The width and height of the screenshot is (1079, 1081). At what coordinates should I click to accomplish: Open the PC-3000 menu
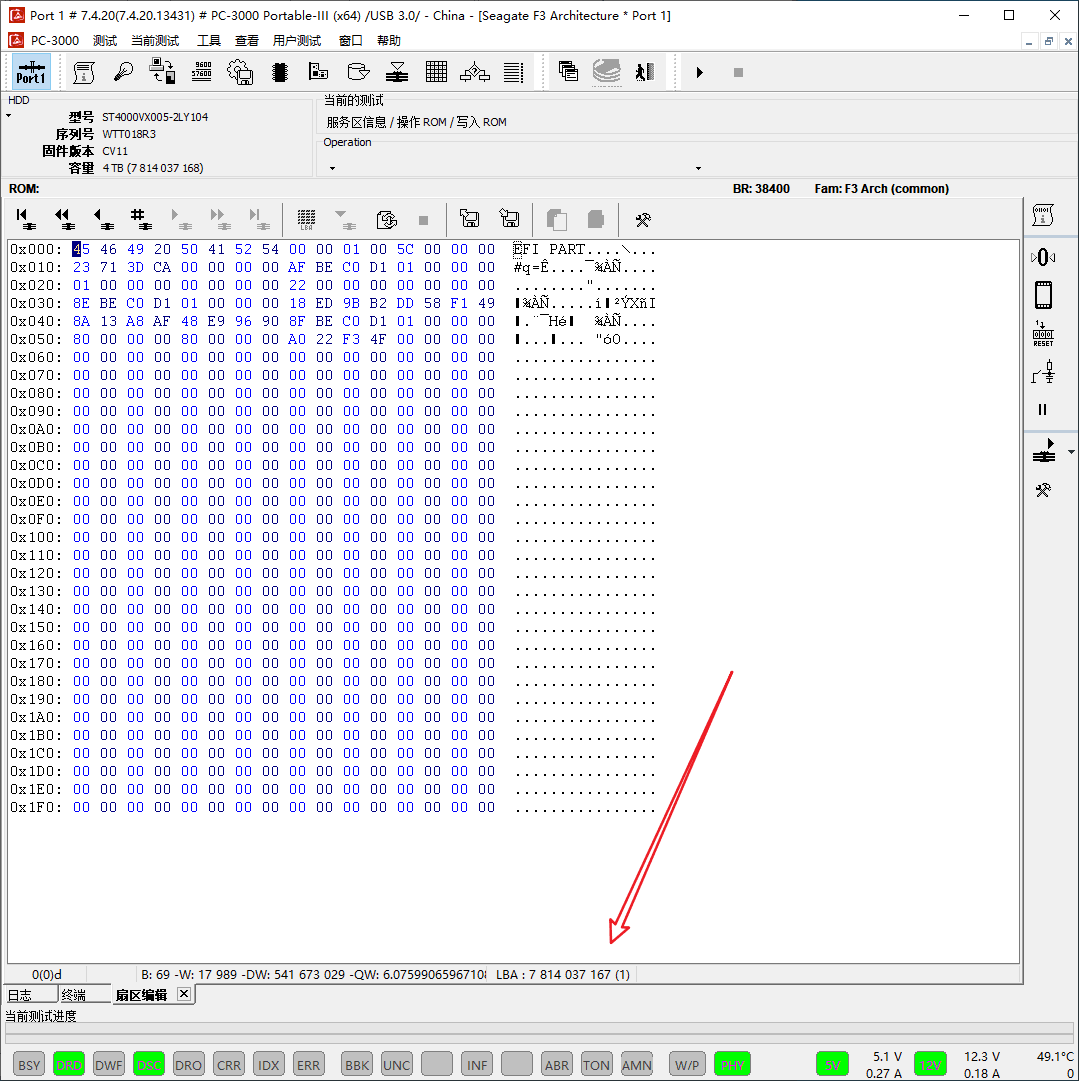coord(54,41)
